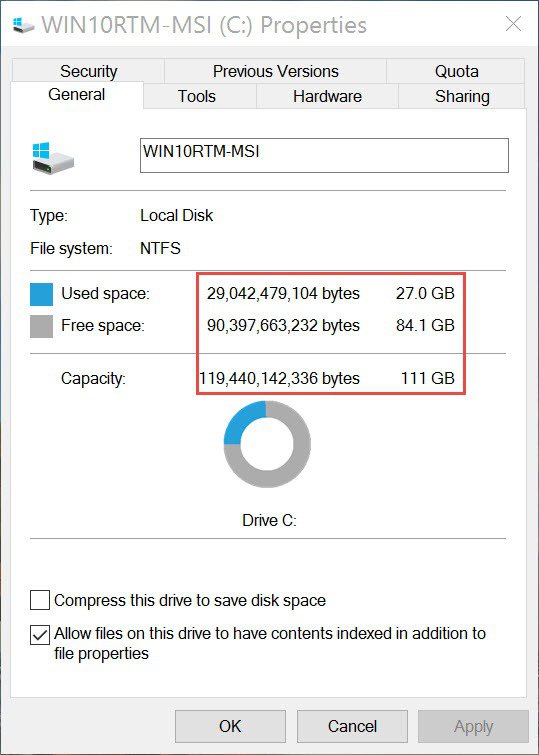Open the Hardware tab
The width and height of the screenshot is (539, 755).
point(327,96)
